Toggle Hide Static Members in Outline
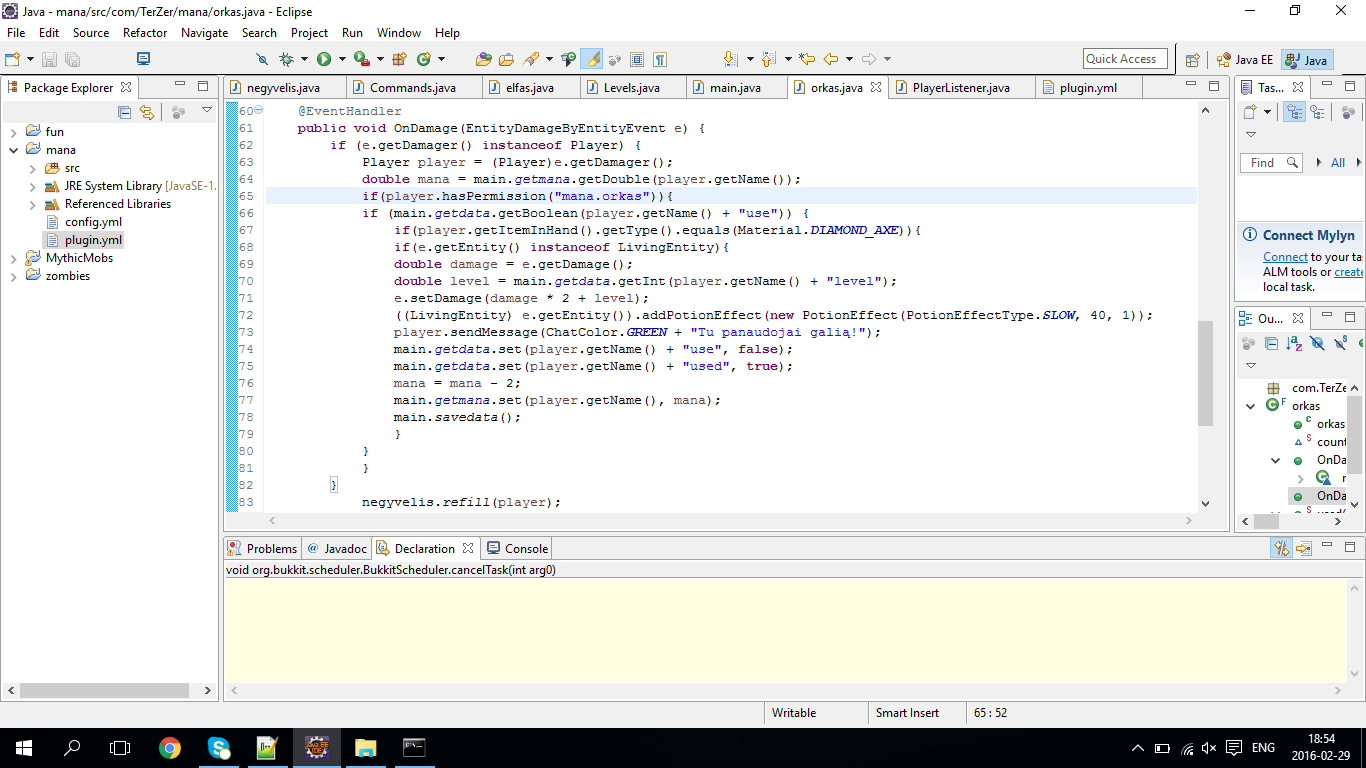 tap(1341, 343)
